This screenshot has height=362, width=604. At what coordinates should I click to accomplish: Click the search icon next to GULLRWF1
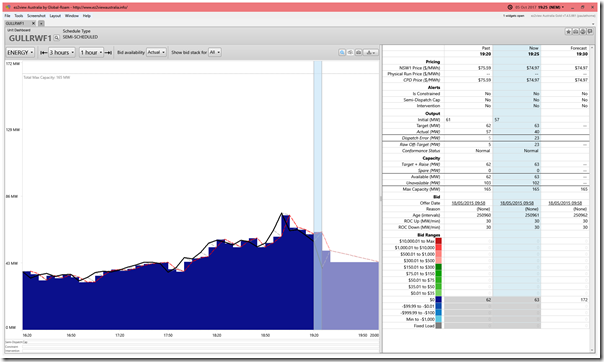point(57,38)
